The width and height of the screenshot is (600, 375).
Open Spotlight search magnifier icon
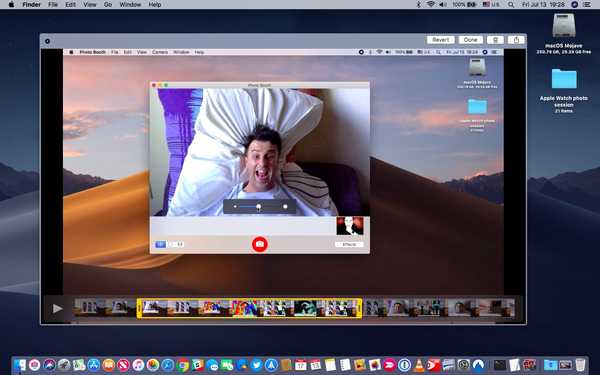511,5
